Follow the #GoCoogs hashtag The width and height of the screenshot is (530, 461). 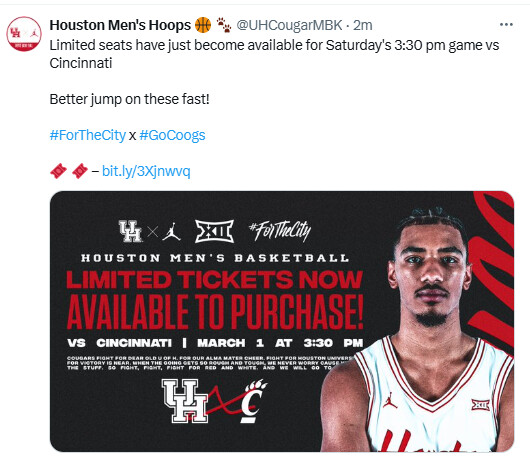[172, 135]
